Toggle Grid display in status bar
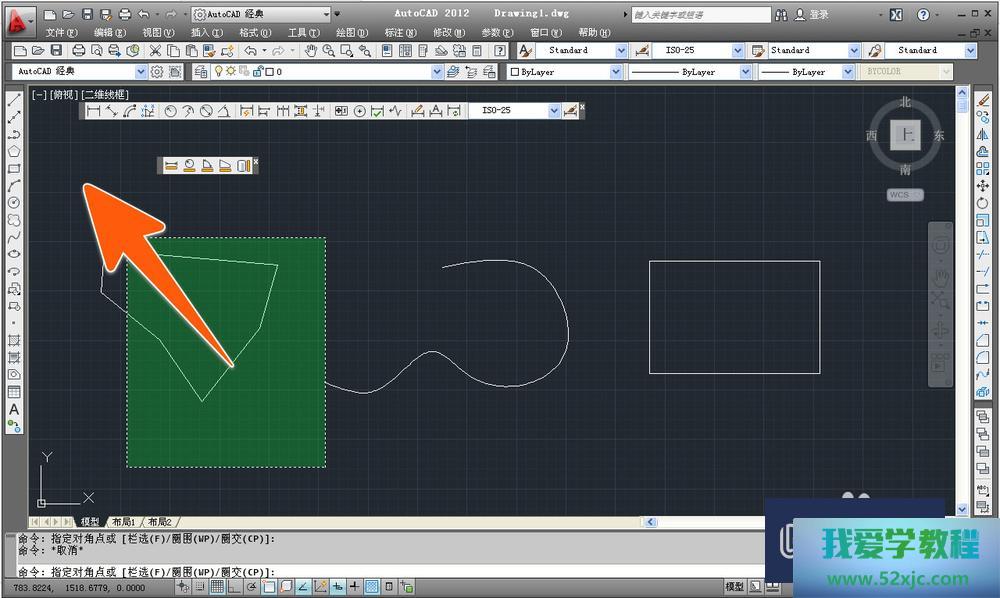 [x=217, y=586]
